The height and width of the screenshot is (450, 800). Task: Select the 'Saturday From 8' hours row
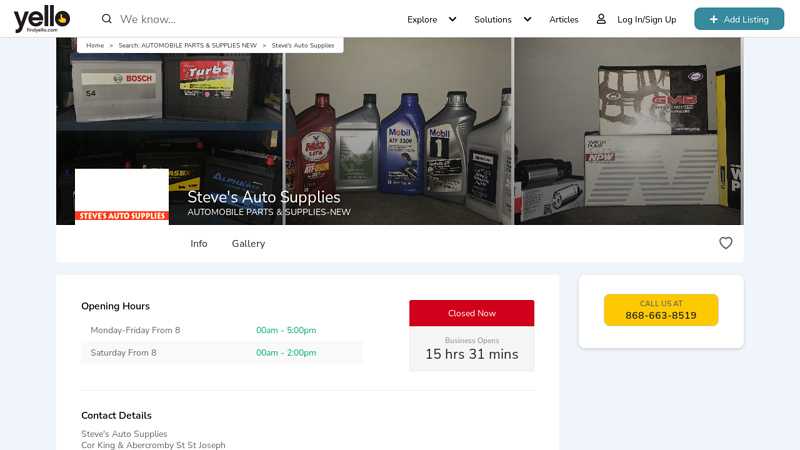point(221,353)
